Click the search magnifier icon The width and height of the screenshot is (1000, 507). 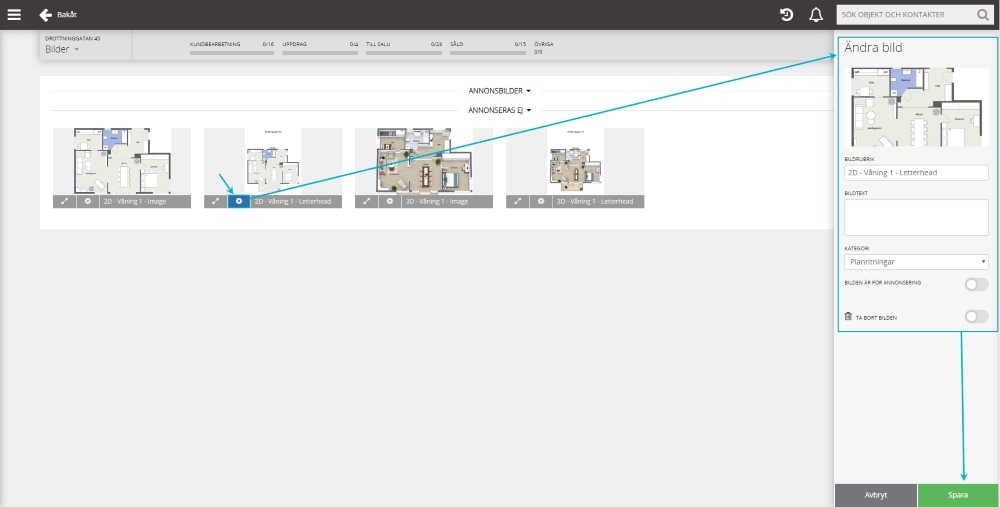[983, 15]
